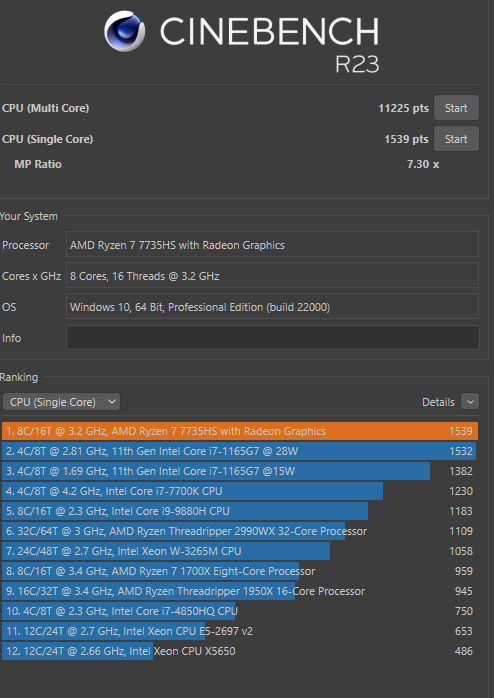
Task: Select ranking row Xeon W-3265M
Action: click(x=240, y=551)
